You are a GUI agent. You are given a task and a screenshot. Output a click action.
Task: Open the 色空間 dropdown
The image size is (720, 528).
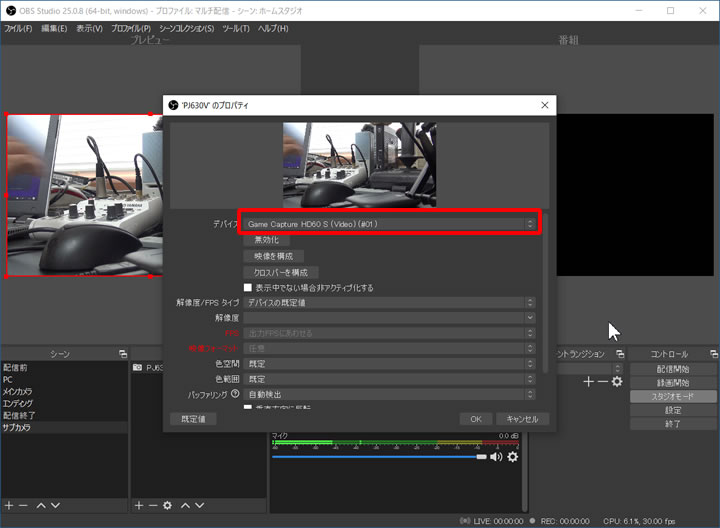389,364
